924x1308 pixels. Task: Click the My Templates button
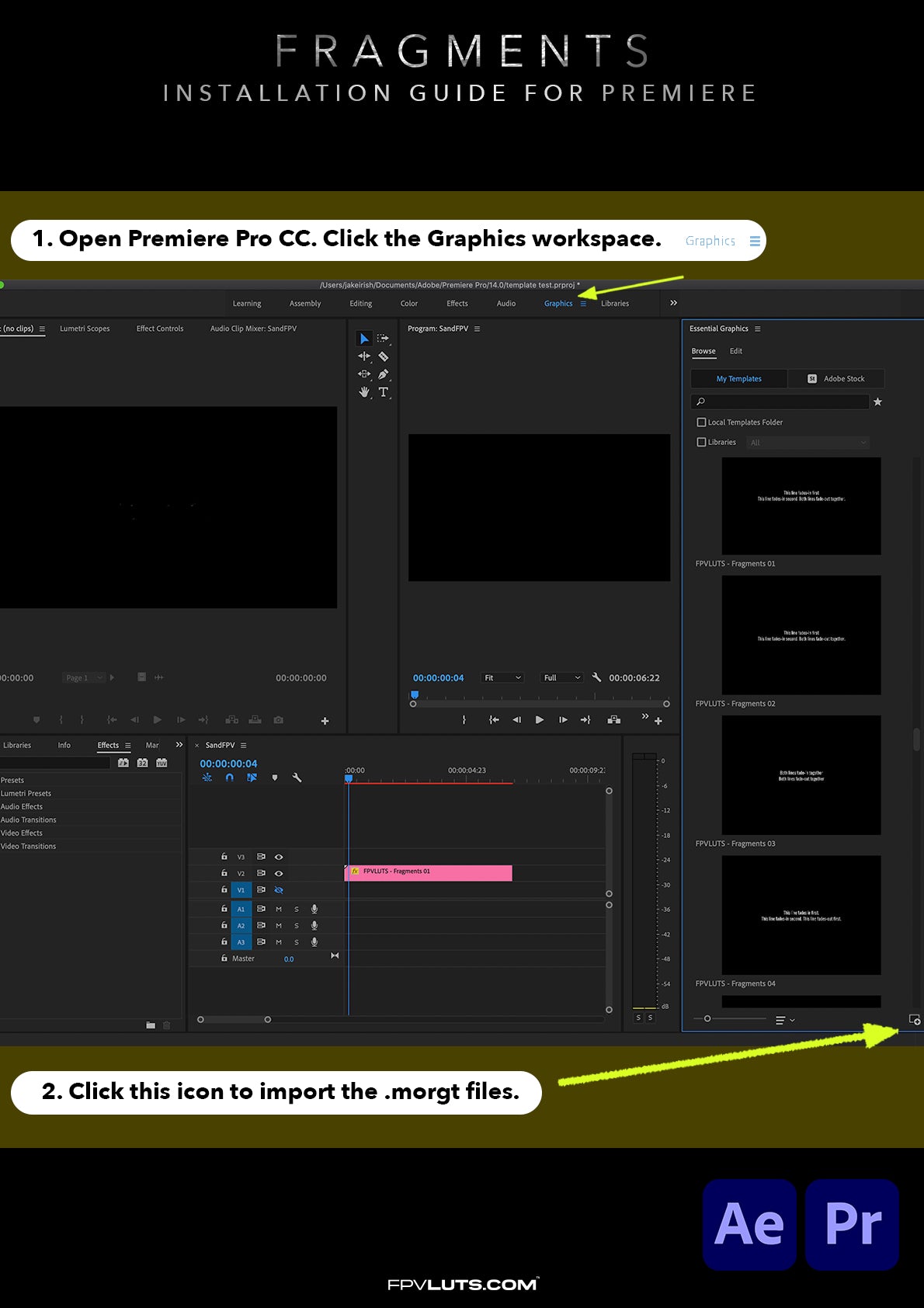point(739,378)
